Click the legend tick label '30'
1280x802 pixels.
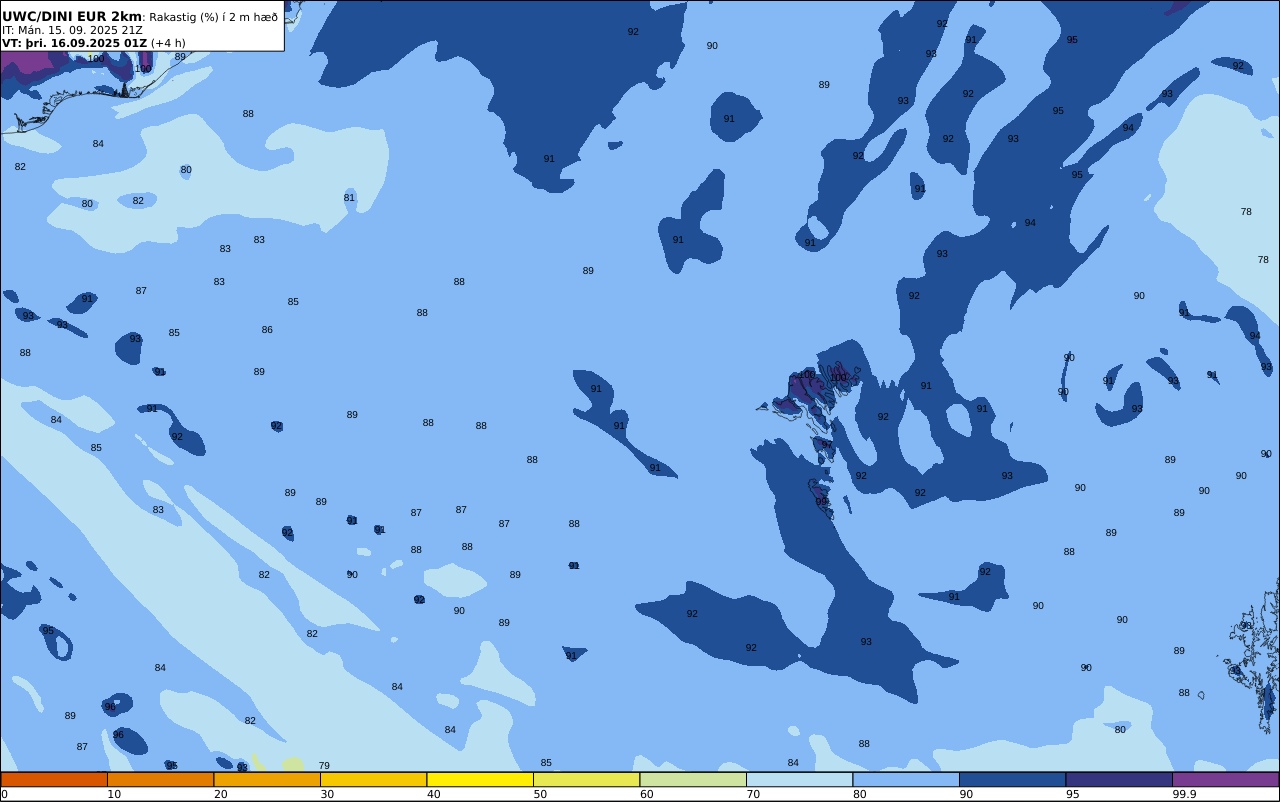(x=327, y=794)
